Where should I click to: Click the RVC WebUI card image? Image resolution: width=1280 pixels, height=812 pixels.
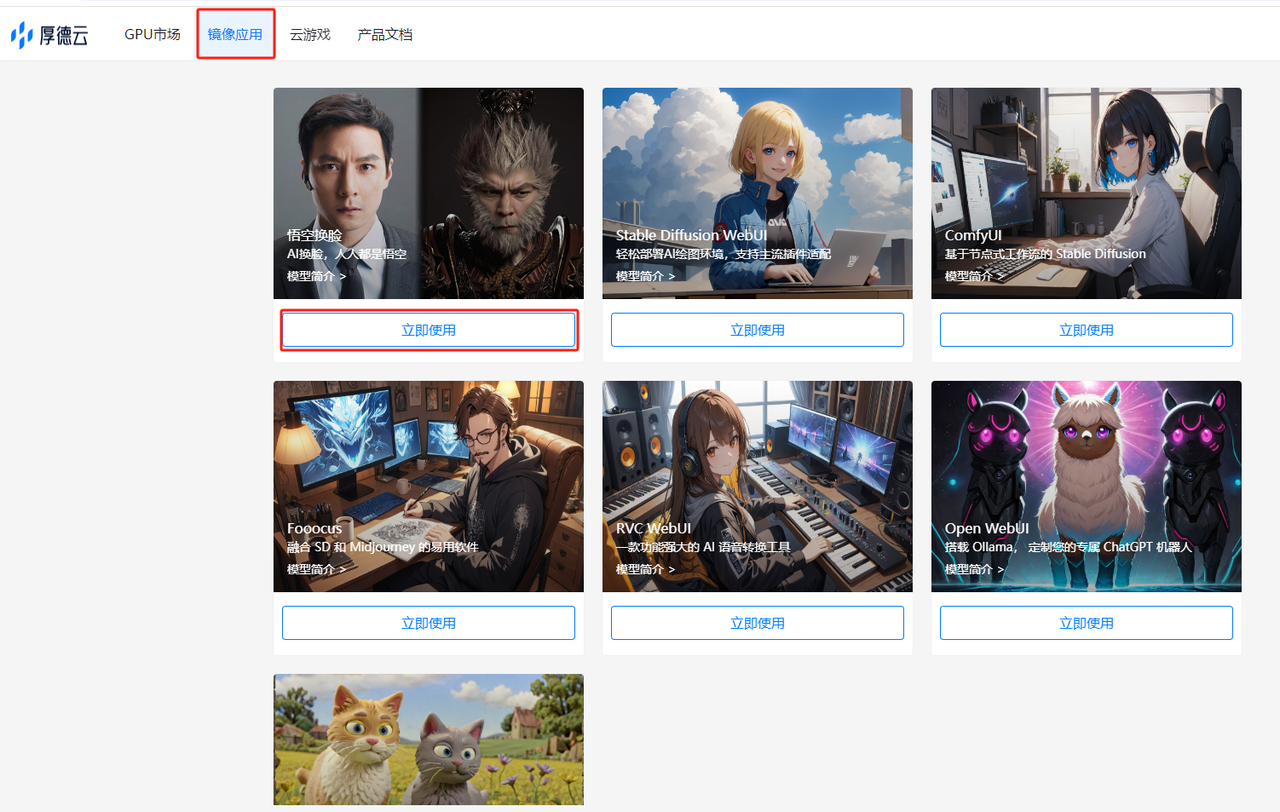[x=757, y=486]
